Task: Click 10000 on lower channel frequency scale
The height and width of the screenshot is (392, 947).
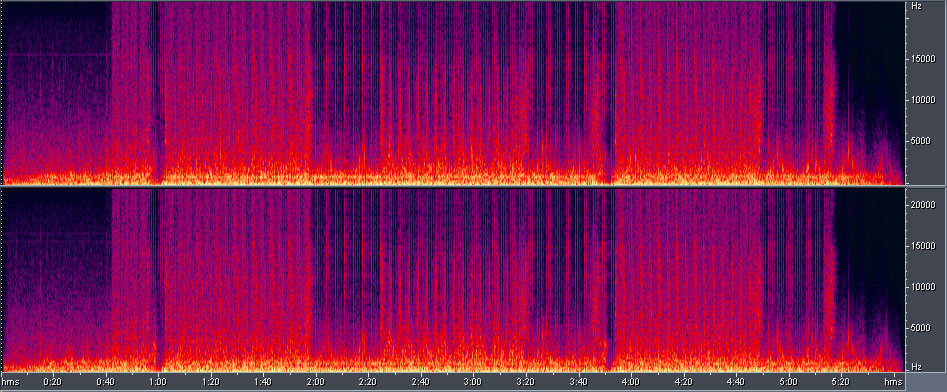Action: (923, 287)
